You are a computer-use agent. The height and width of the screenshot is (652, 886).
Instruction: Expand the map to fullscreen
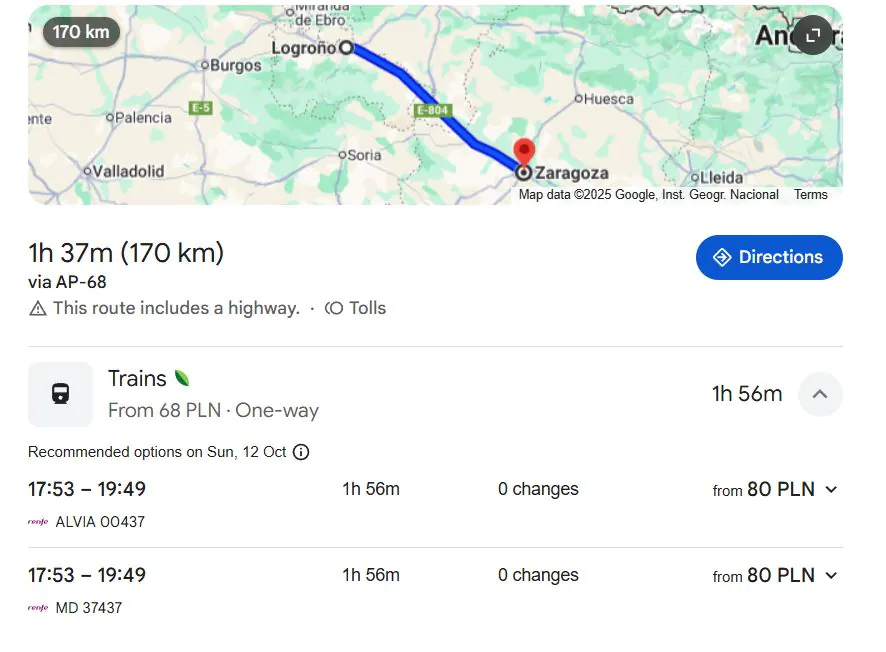(x=813, y=36)
